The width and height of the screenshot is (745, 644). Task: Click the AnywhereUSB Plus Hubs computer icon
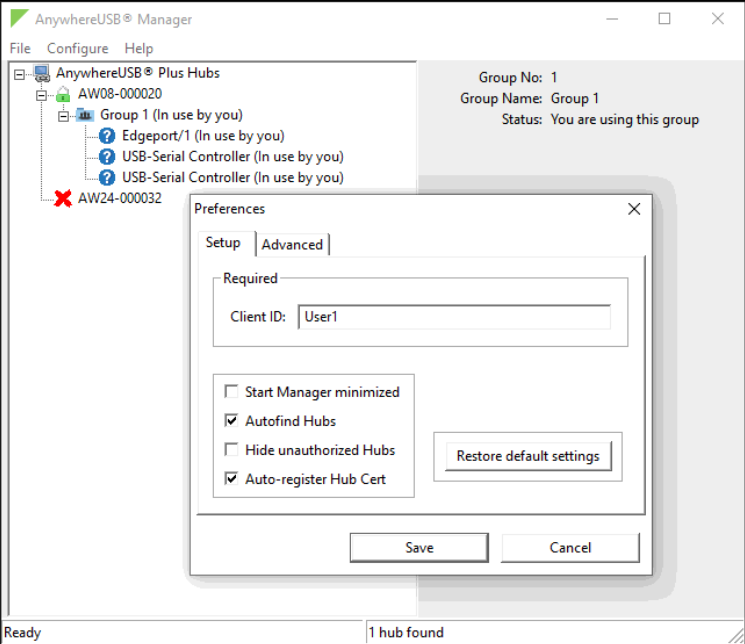[x=42, y=73]
